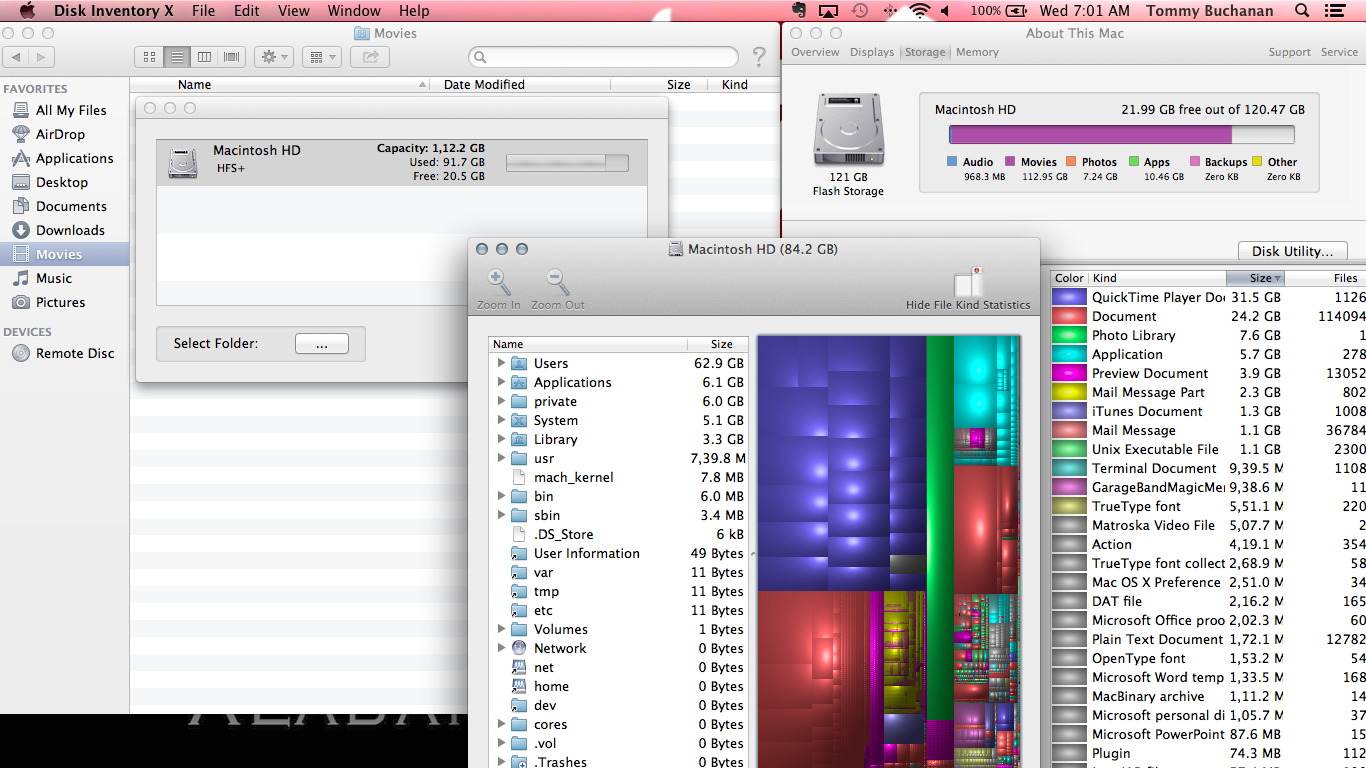The width and height of the screenshot is (1366, 768).
Task: Switch to Memory tab
Action: click(977, 52)
